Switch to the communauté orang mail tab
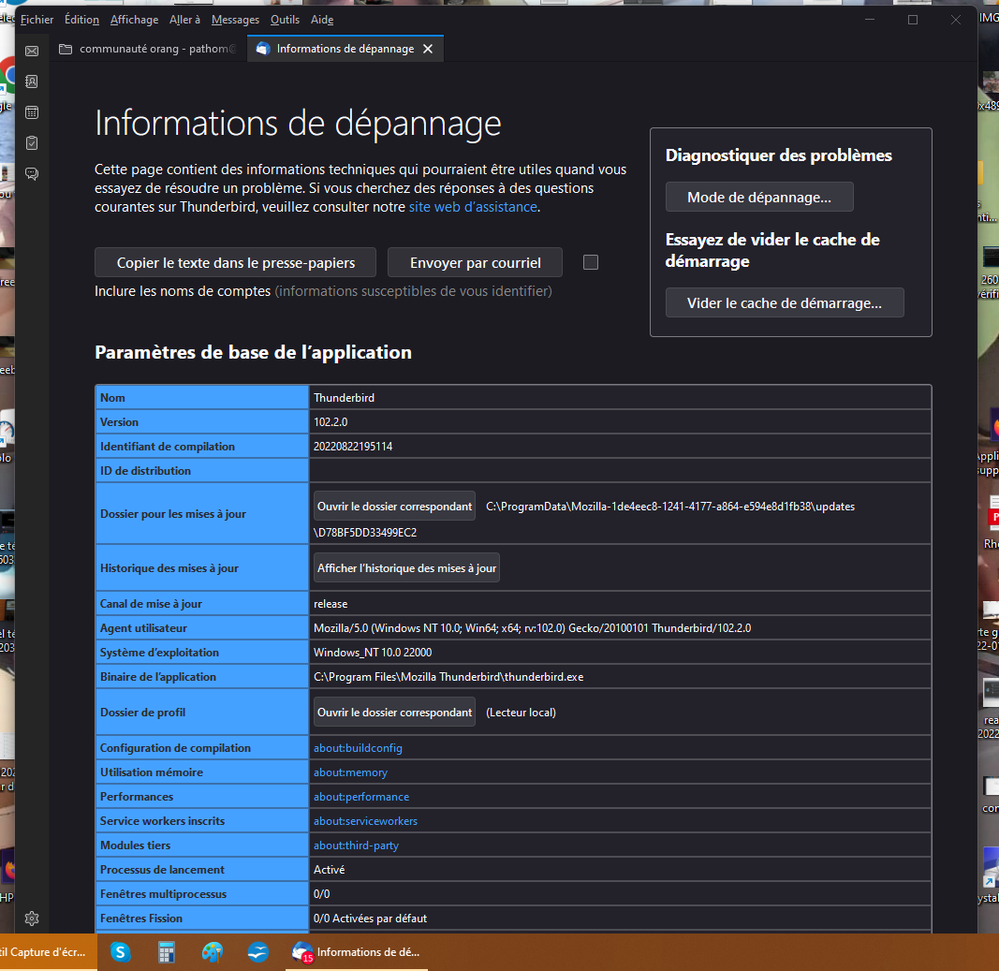The width and height of the screenshot is (999, 971). 148,49
